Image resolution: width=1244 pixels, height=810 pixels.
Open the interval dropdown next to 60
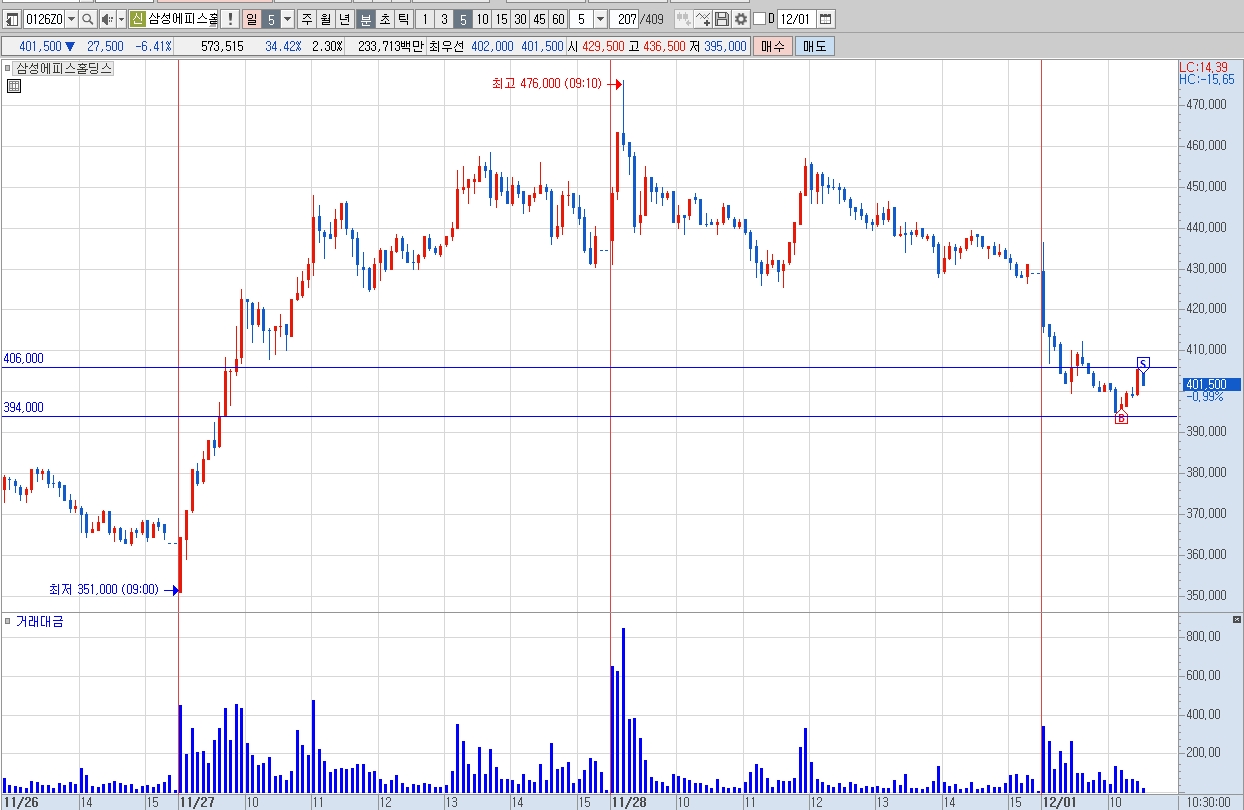600,19
